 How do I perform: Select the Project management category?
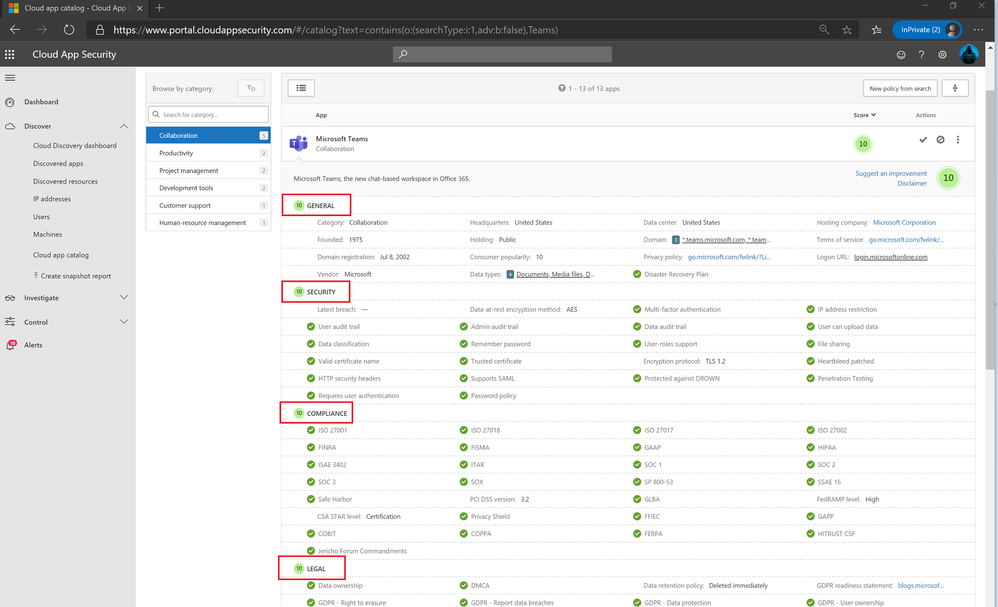208,171
